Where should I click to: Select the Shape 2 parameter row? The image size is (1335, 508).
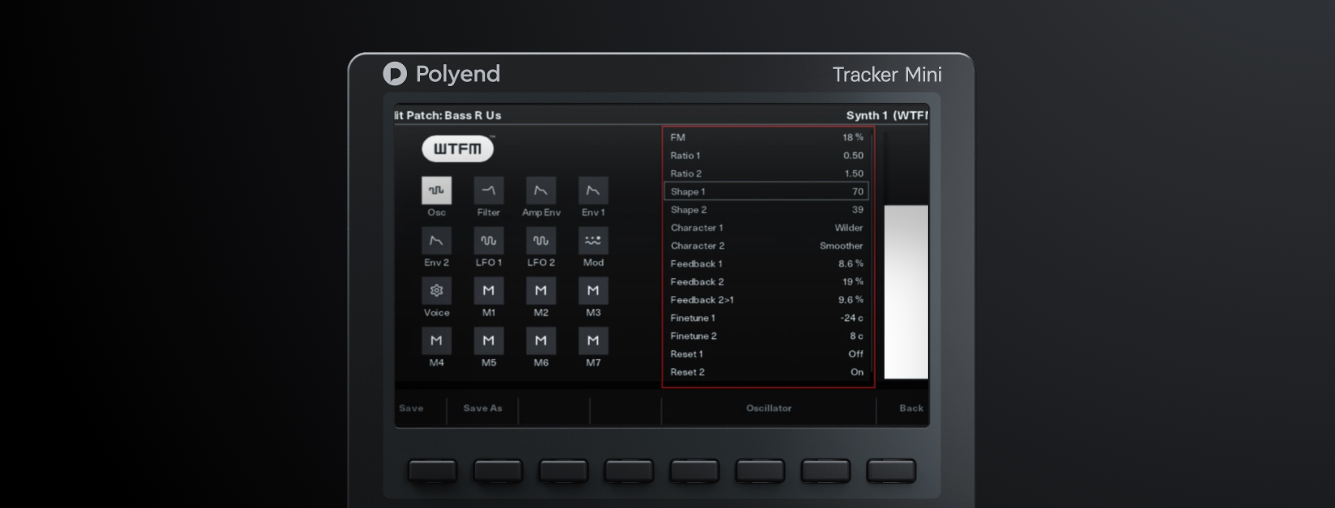(x=767, y=210)
